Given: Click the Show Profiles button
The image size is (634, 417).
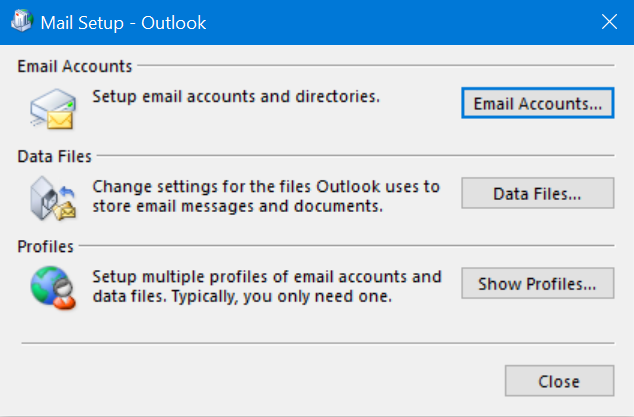Looking at the screenshot, I should coord(538,284).
